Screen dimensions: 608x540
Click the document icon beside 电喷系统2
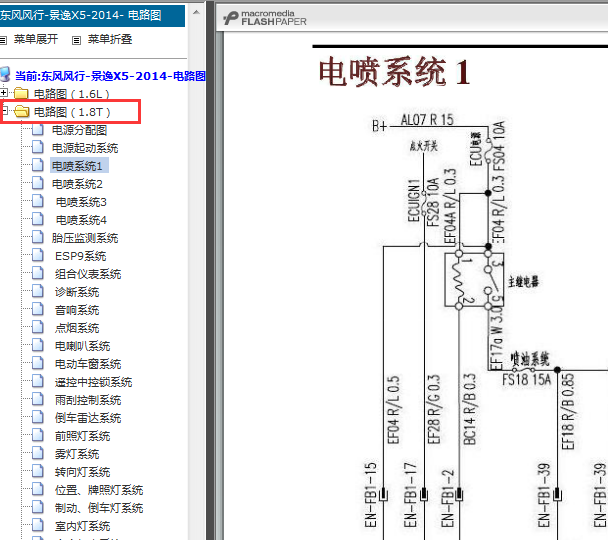coord(38,183)
